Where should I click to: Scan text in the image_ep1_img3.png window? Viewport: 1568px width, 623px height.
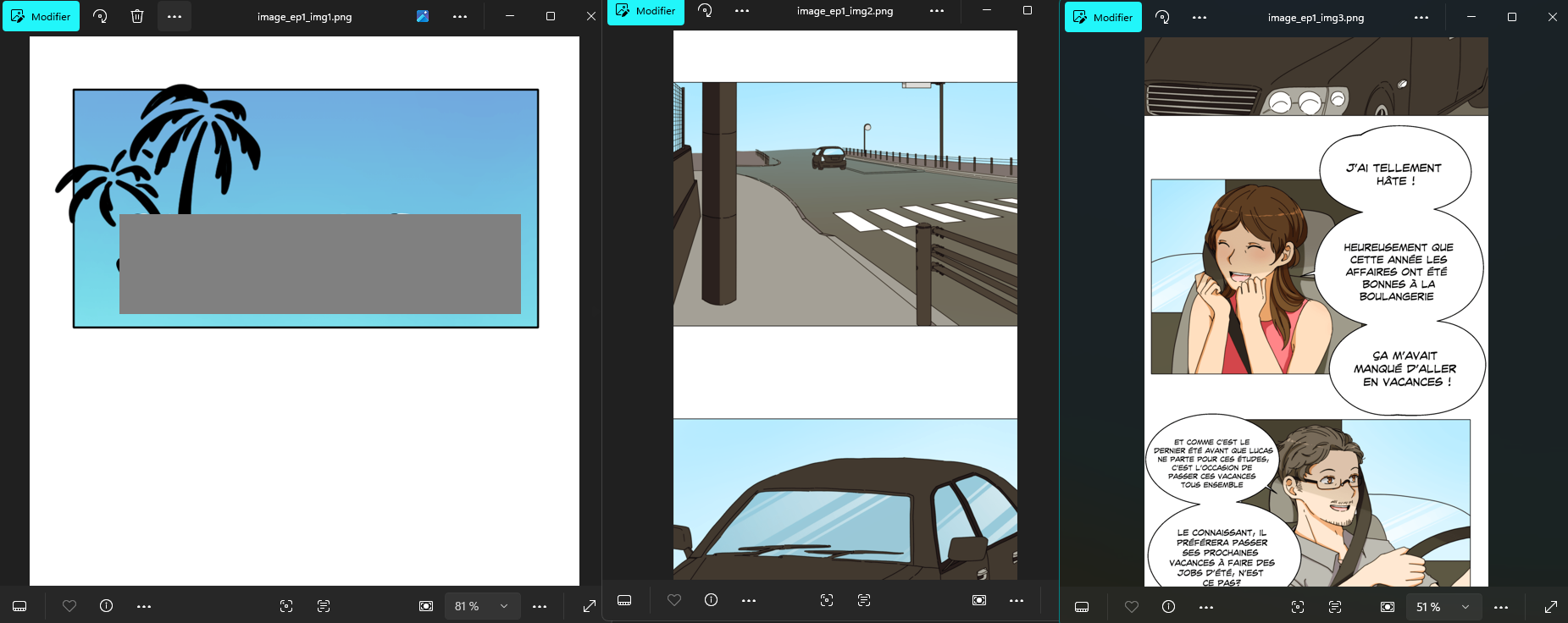coord(1335,607)
